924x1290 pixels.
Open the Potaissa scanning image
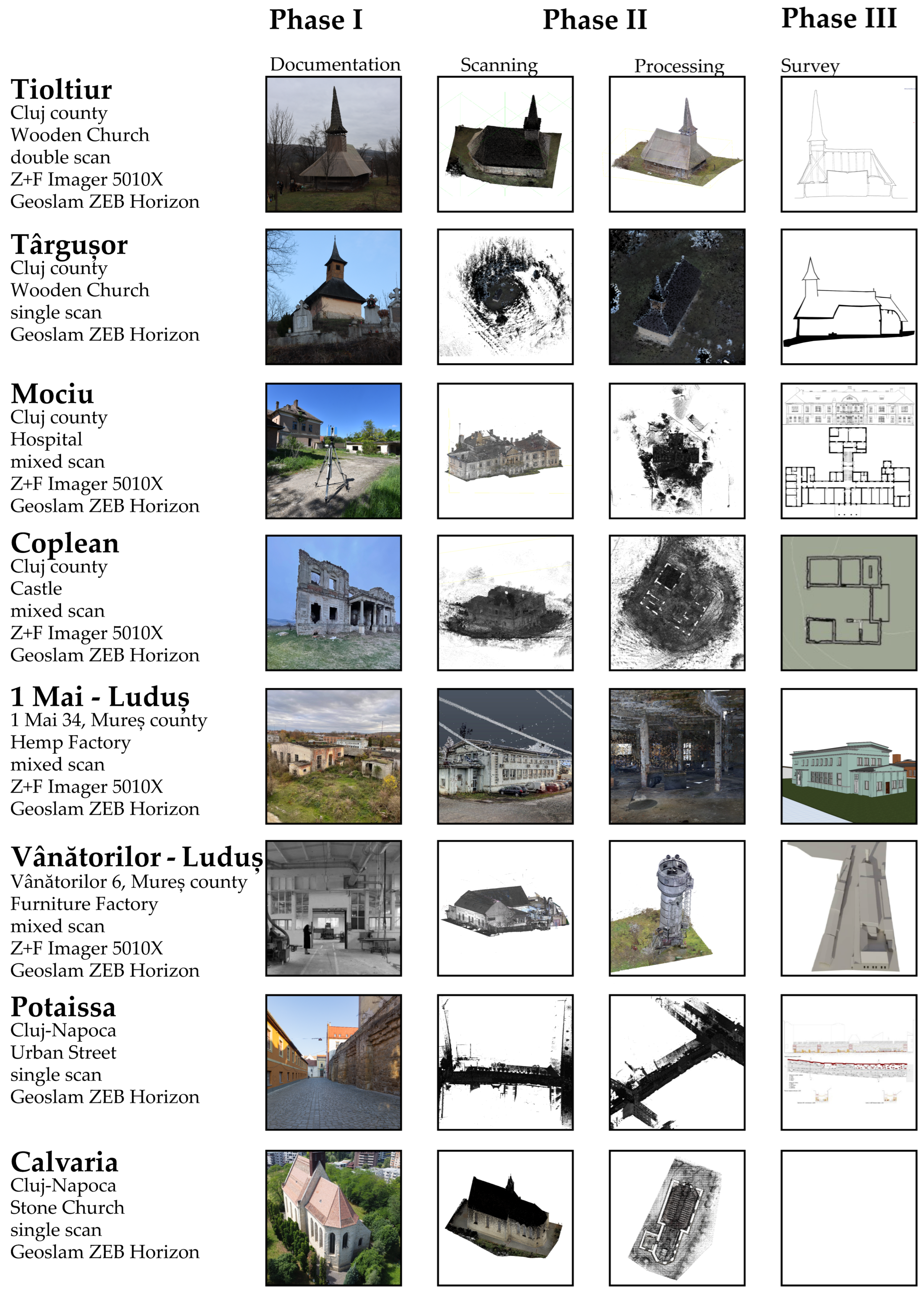(505, 1062)
